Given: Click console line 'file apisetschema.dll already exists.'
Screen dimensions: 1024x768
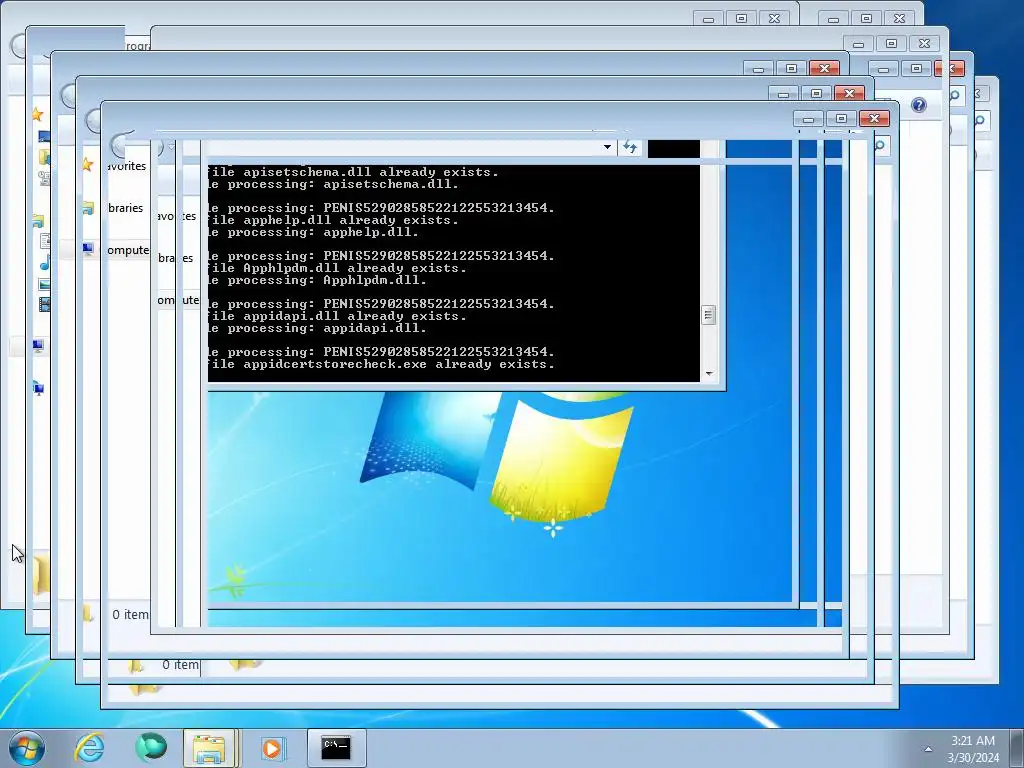Looking at the screenshot, I should (x=353, y=172).
